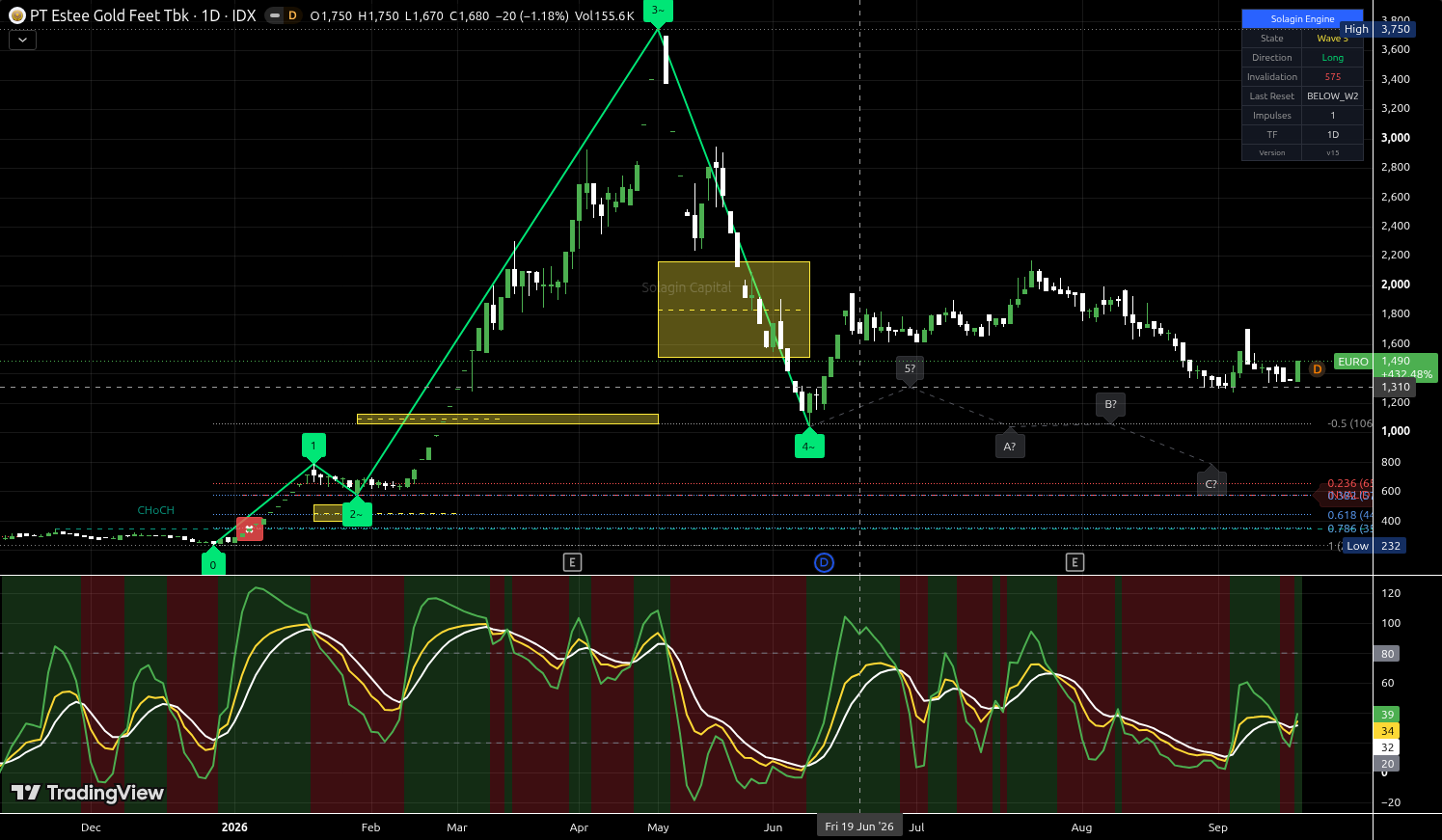This screenshot has width=1442, height=840.
Task: Select the wave 2~ label marker
Action: coord(356,513)
